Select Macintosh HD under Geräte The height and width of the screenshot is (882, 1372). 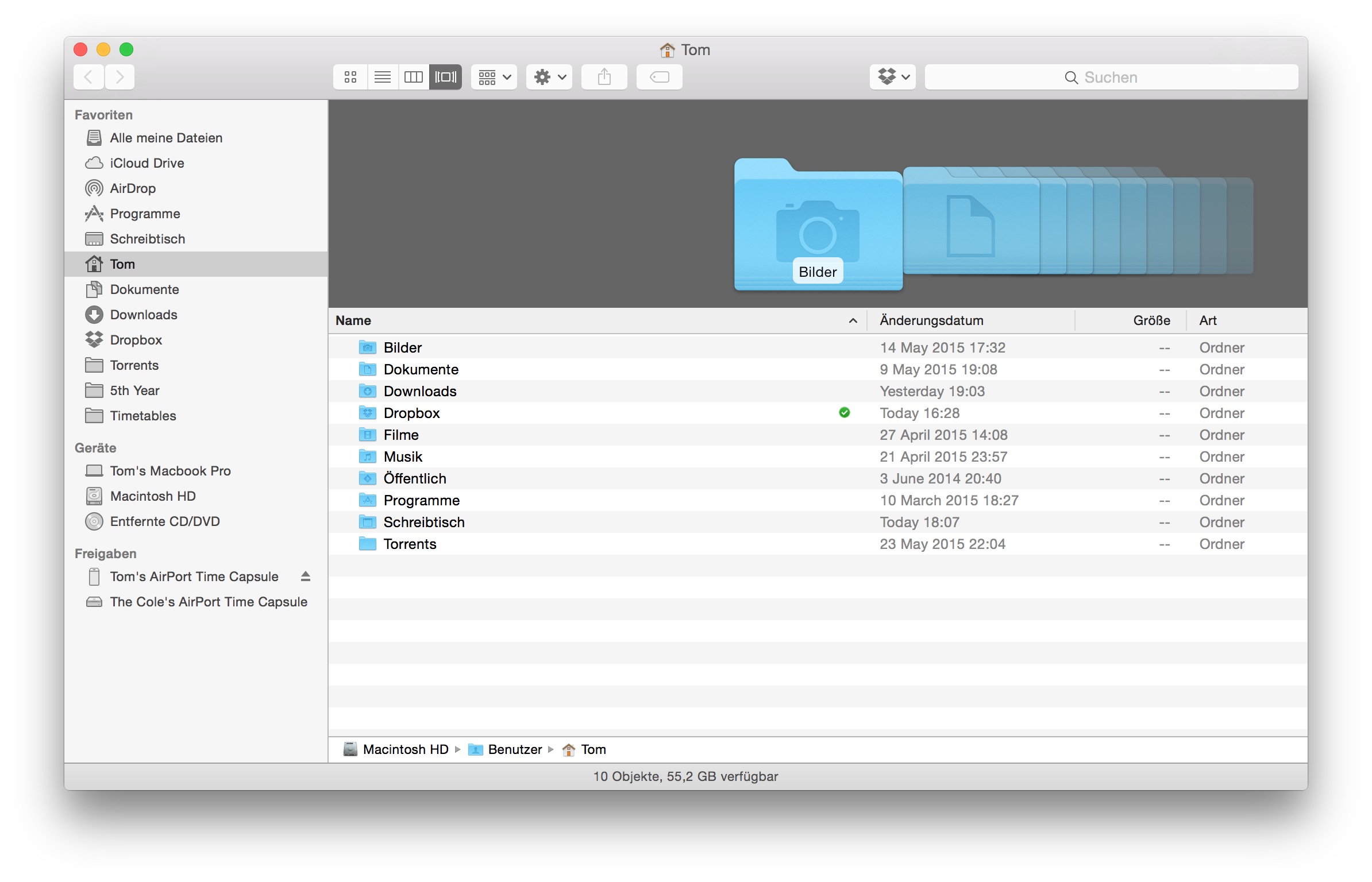coord(153,496)
